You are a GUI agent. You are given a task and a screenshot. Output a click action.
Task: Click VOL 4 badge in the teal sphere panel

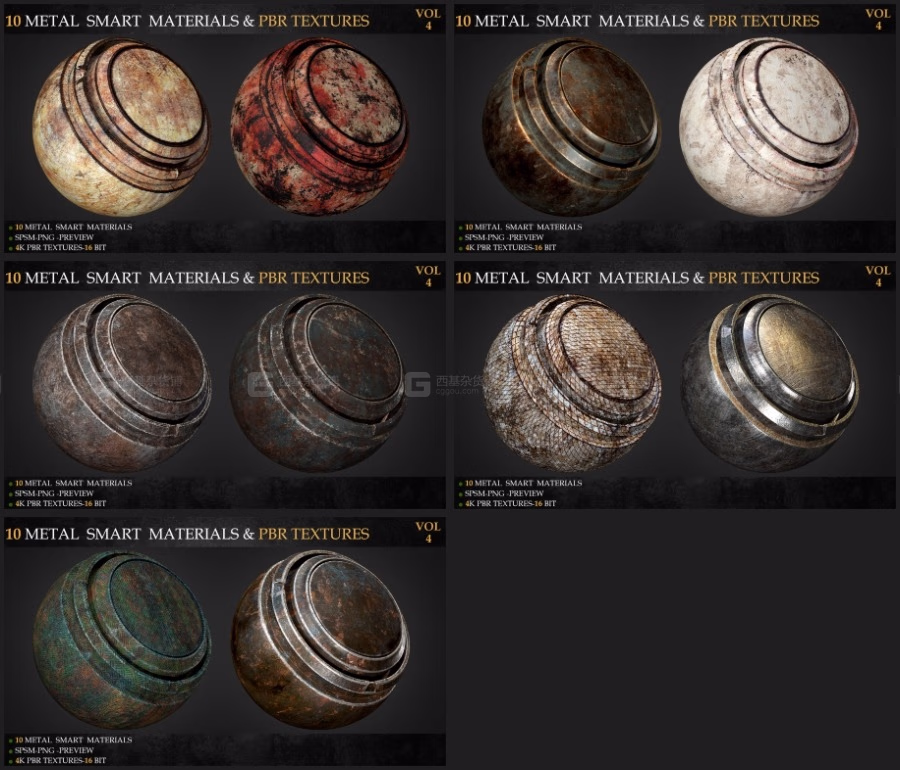[x=428, y=532]
